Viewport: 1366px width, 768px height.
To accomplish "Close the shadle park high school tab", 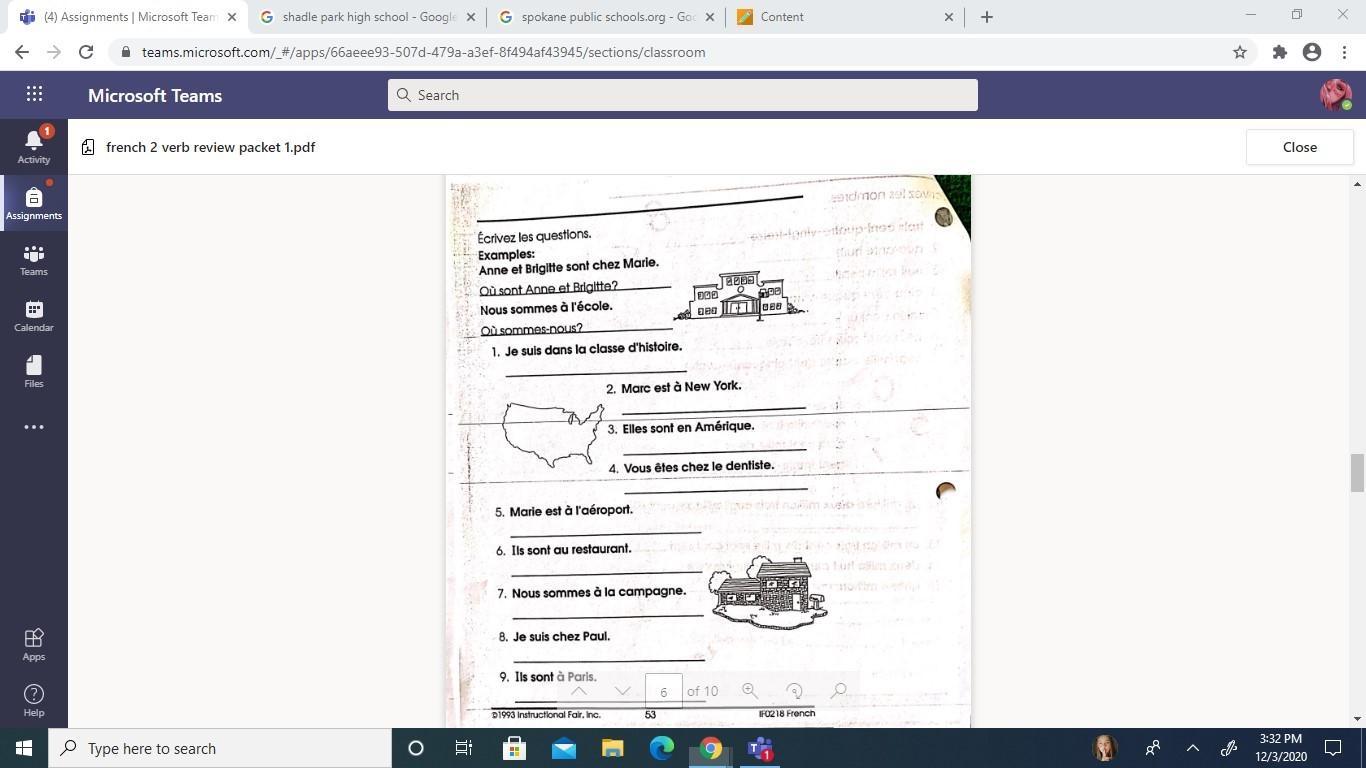I will click(472, 17).
